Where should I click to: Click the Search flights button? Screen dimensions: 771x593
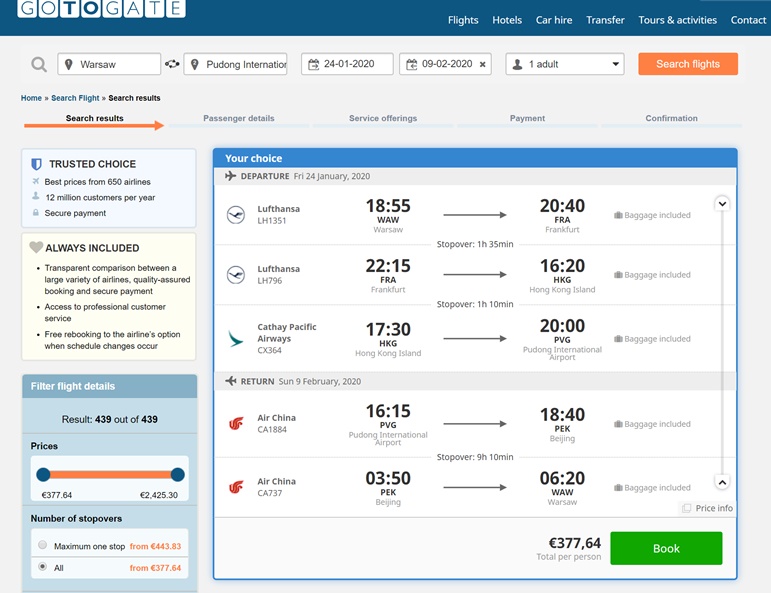click(x=688, y=64)
